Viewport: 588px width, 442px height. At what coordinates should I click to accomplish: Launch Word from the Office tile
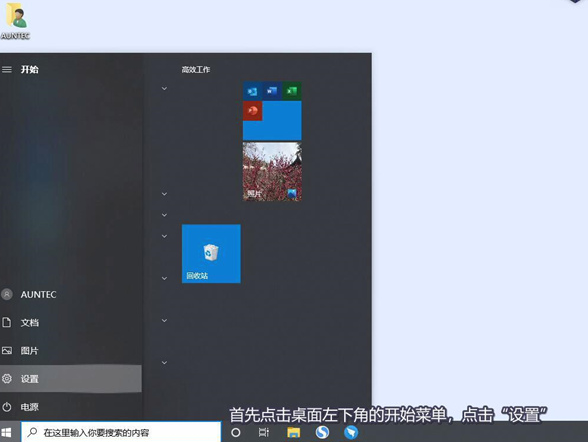pyautogui.click(x=272, y=91)
